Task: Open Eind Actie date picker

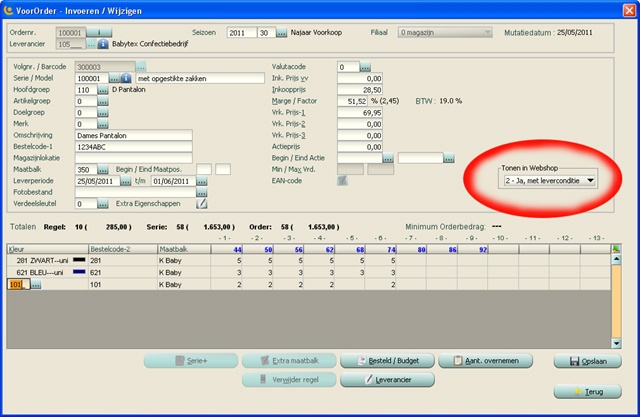Action: (x=449, y=158)
